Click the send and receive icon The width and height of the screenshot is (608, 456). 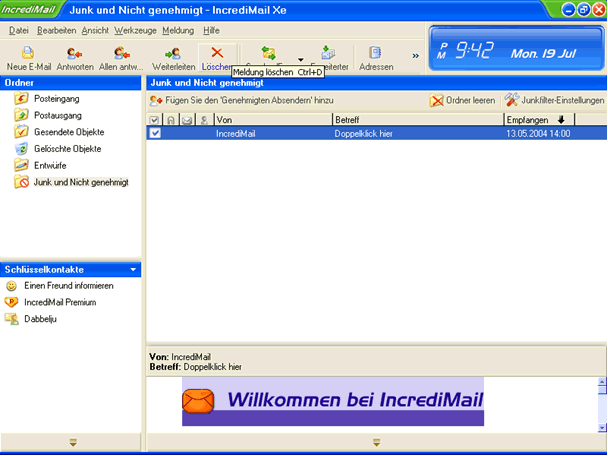(268, 53)
